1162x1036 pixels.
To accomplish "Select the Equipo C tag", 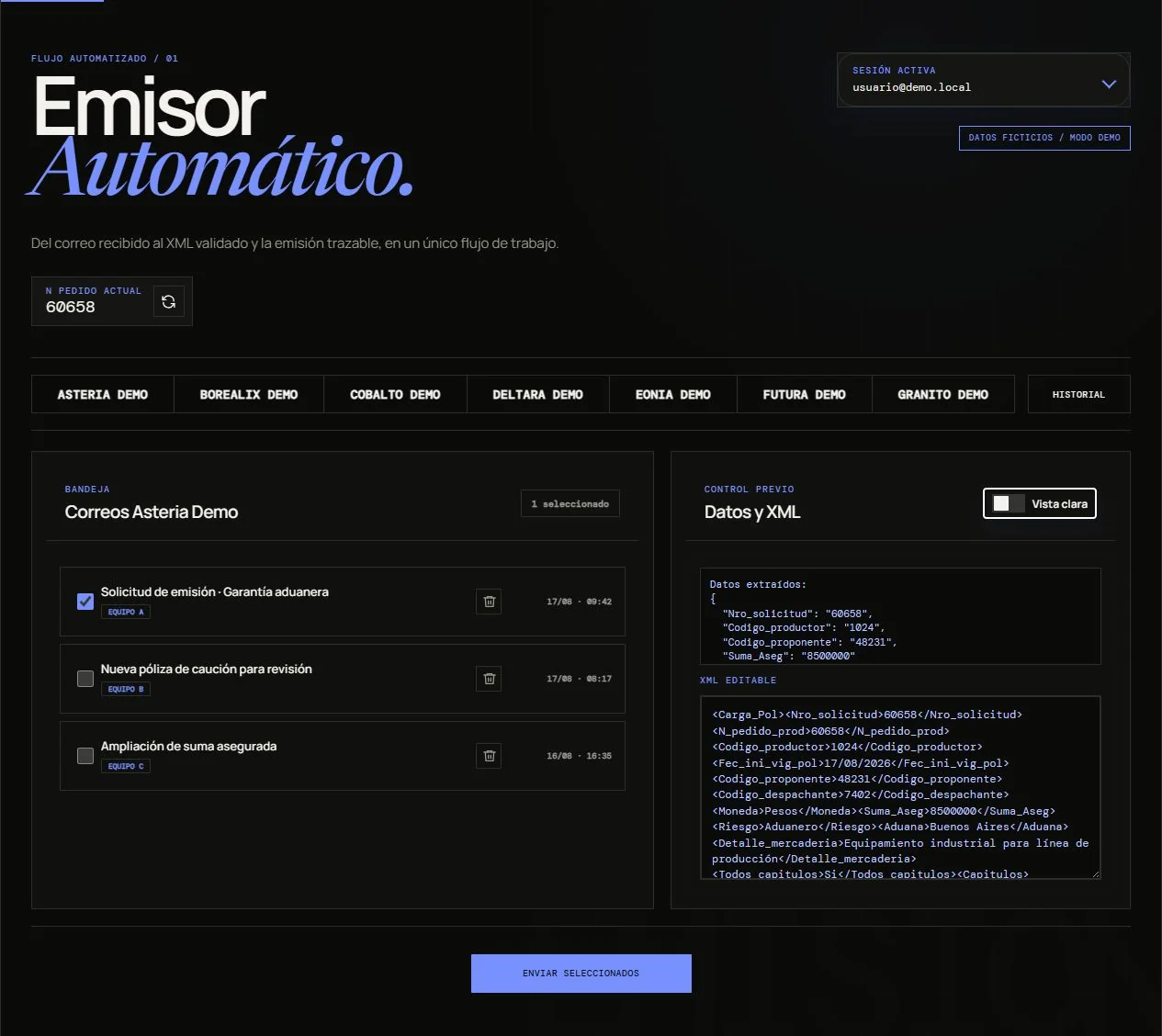I will 126,766.
